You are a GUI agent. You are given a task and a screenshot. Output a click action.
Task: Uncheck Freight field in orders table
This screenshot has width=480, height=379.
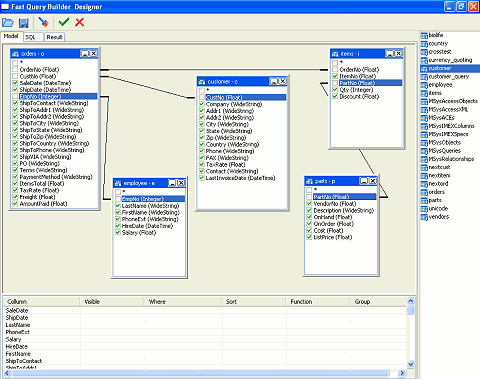coord(15,197)
